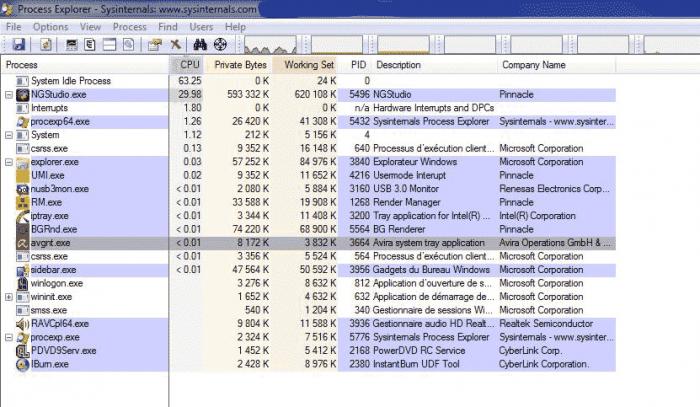Sort by the CPU column header
Image resolution: width=700 pixels, height=407 pixels.
click(187, 65)
